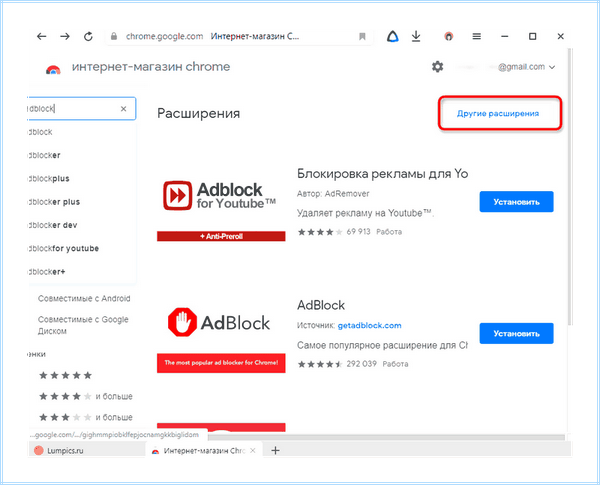This screenshot has height=485, width=600.
Task: Select the four stars 'и больше' filter
Action: [86, 396]
